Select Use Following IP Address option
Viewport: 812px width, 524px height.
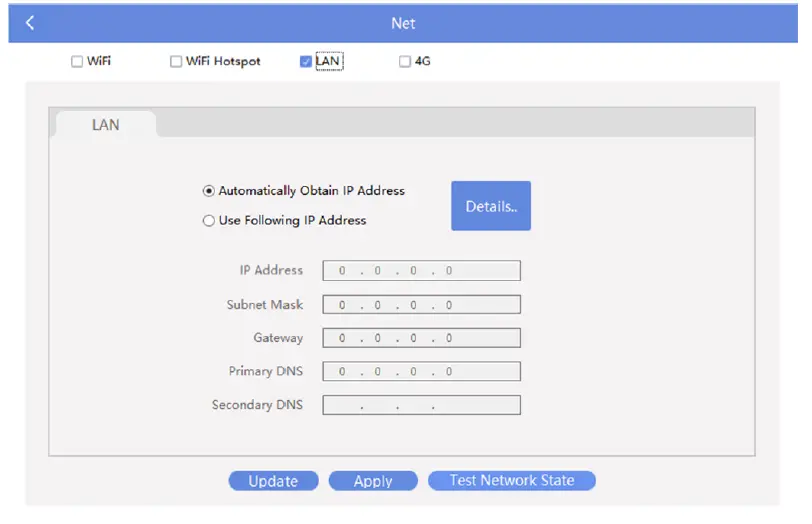tap(209, 221)
